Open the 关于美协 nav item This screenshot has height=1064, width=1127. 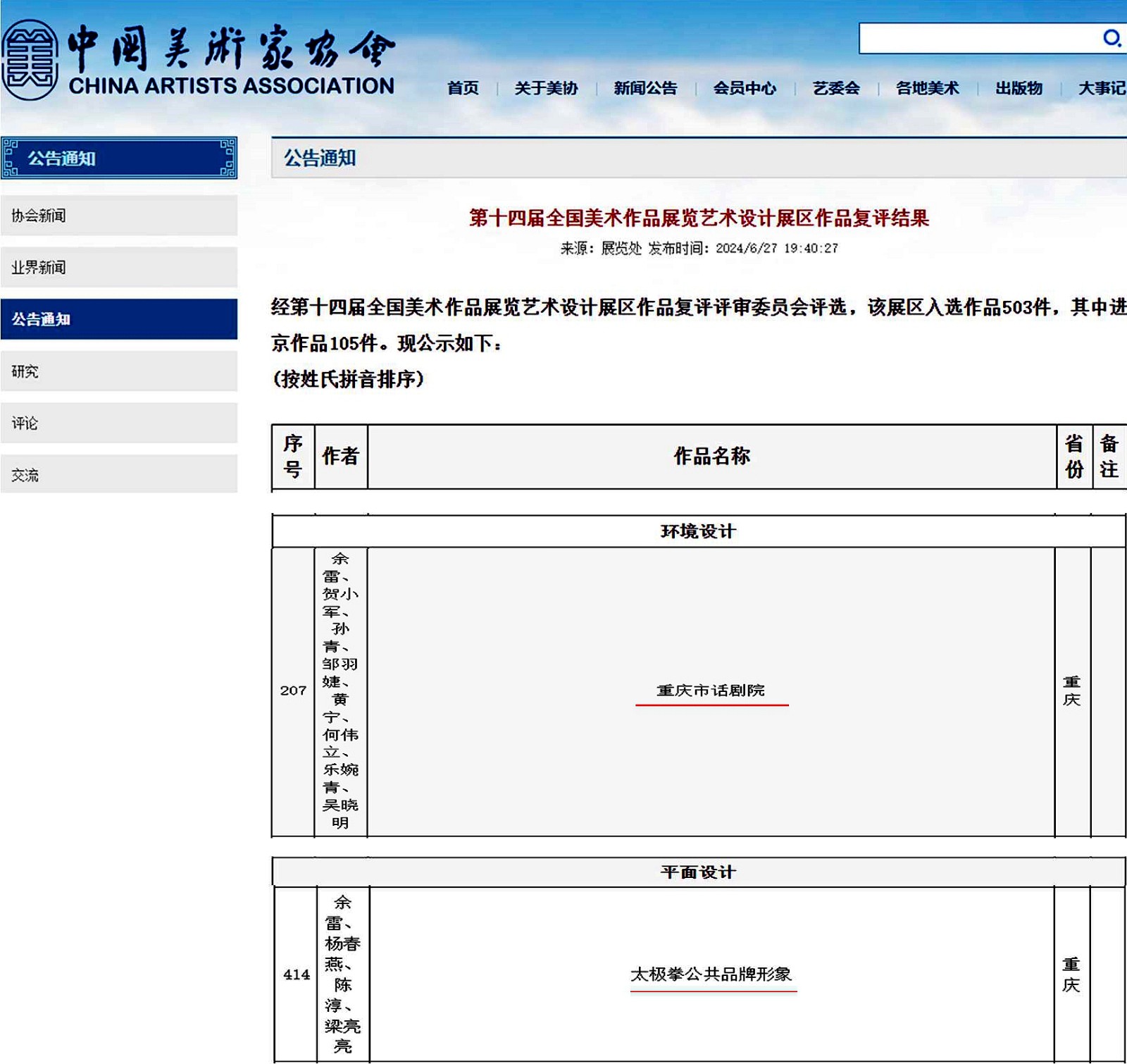pyautogui.click(x=546, y=88)
